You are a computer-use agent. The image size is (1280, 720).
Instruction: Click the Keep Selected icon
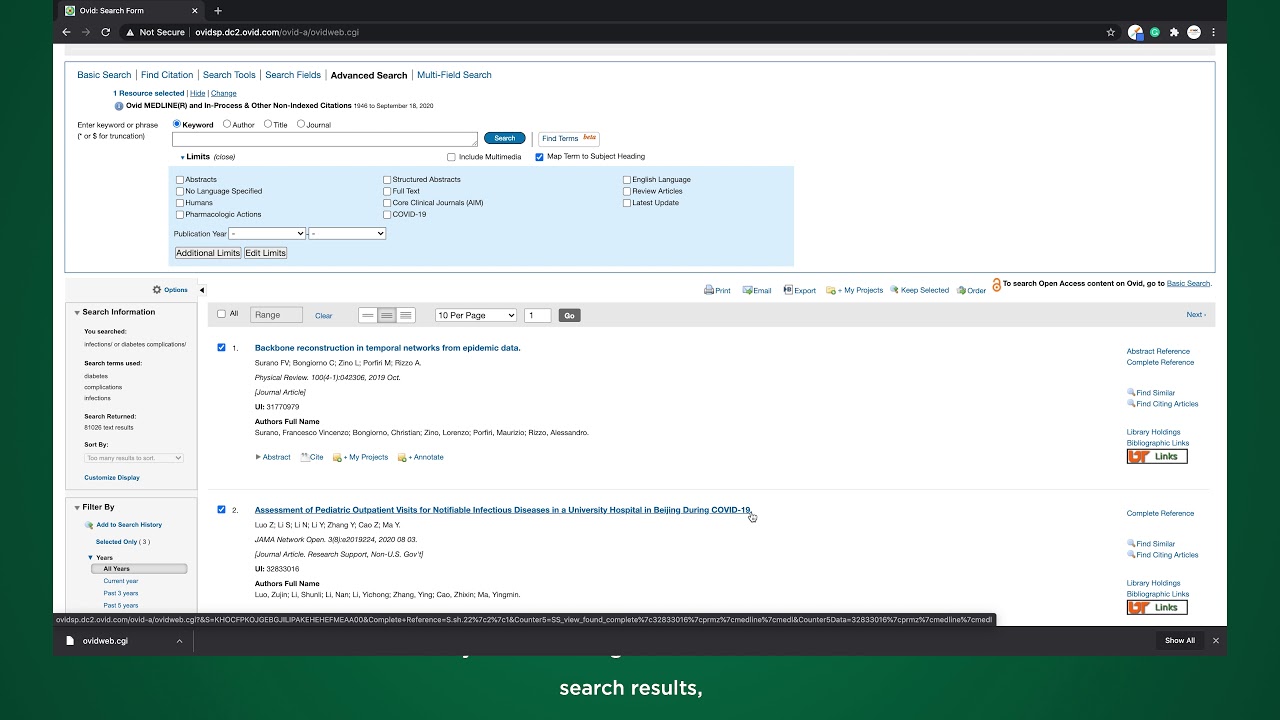click(x=895, y=290)
